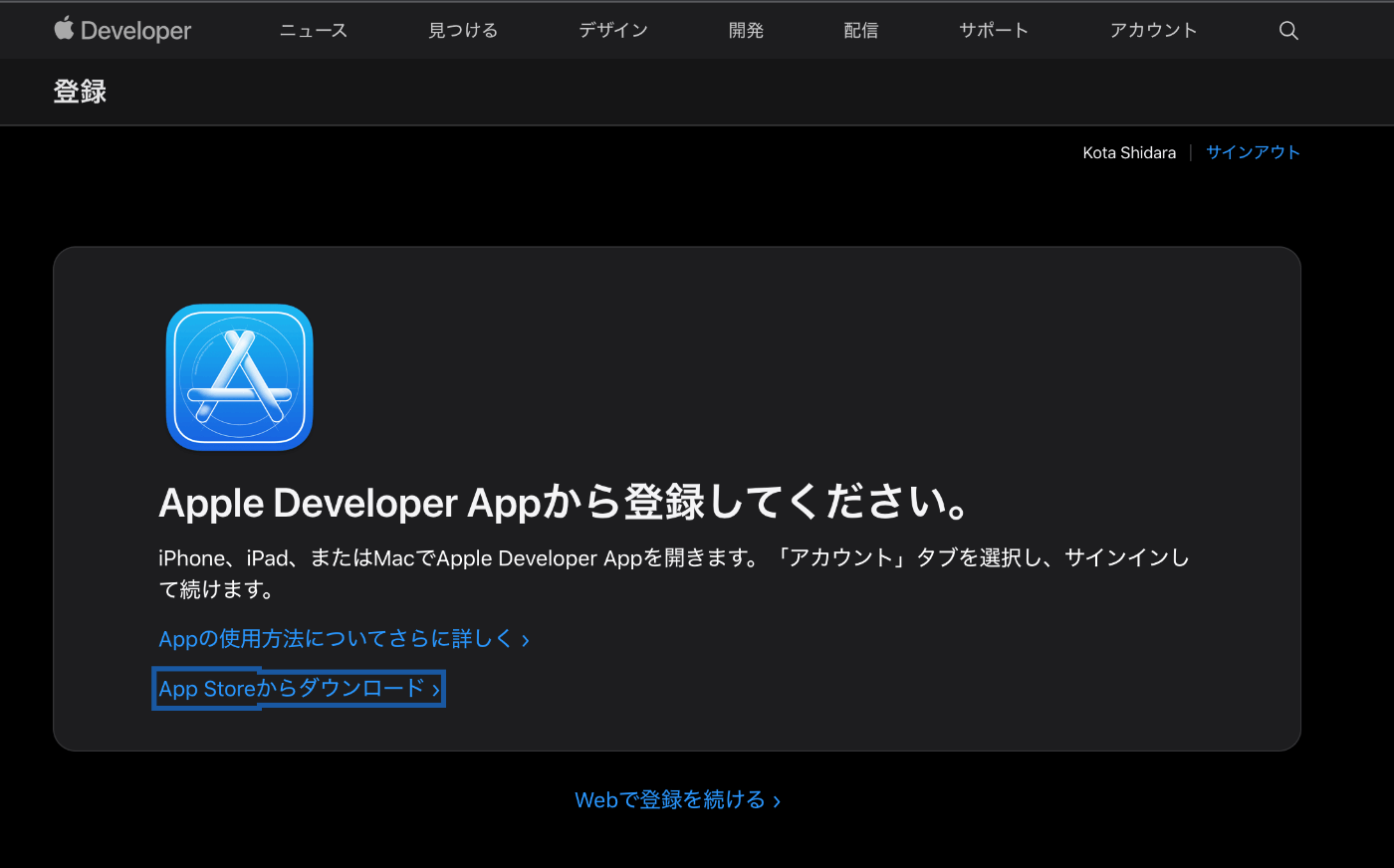Open the アカウント menu item
This screenshot has height=868, width=1394.
tap(1154, 31)
